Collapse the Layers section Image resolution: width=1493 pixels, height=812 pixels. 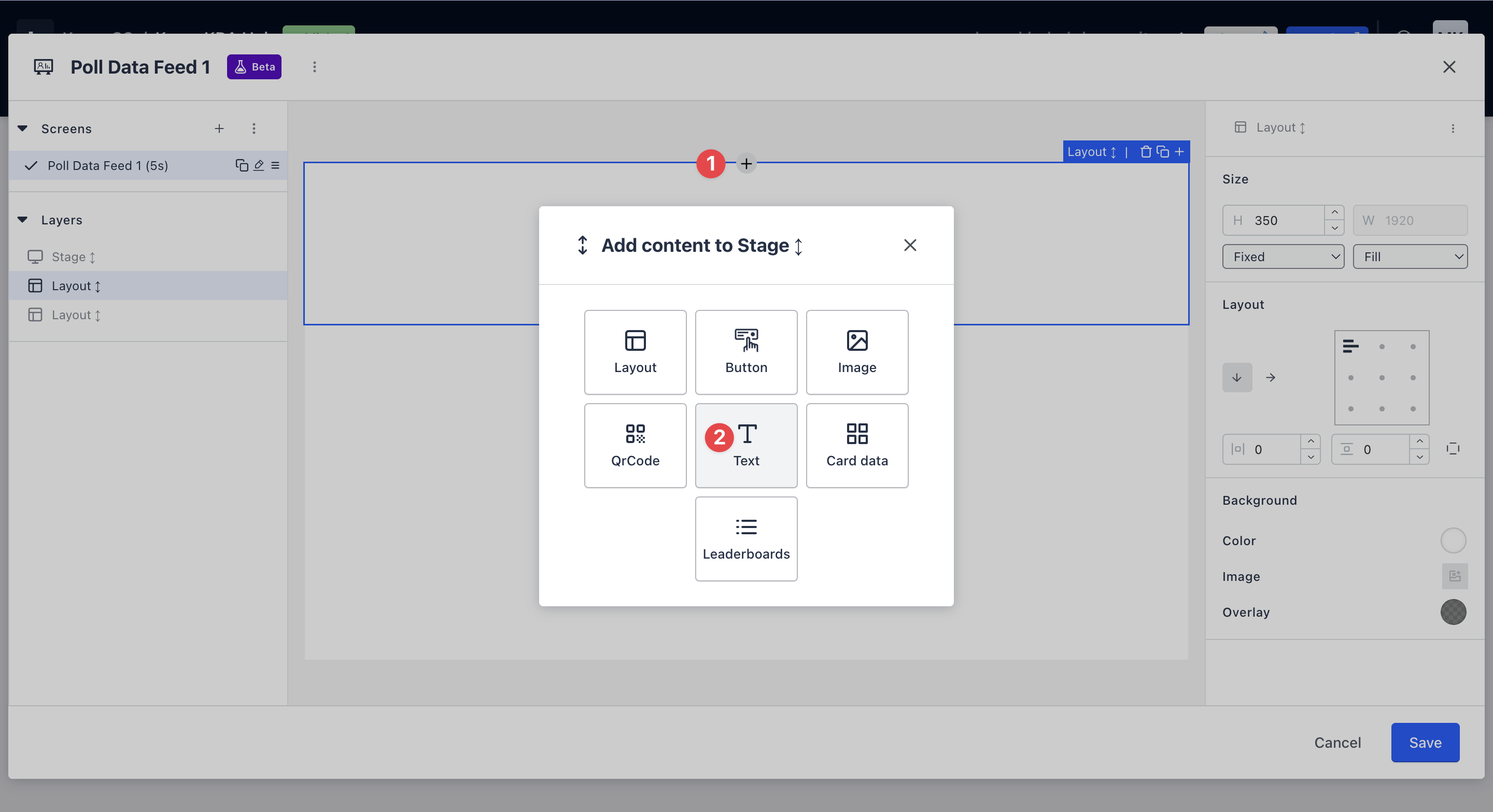23,220
